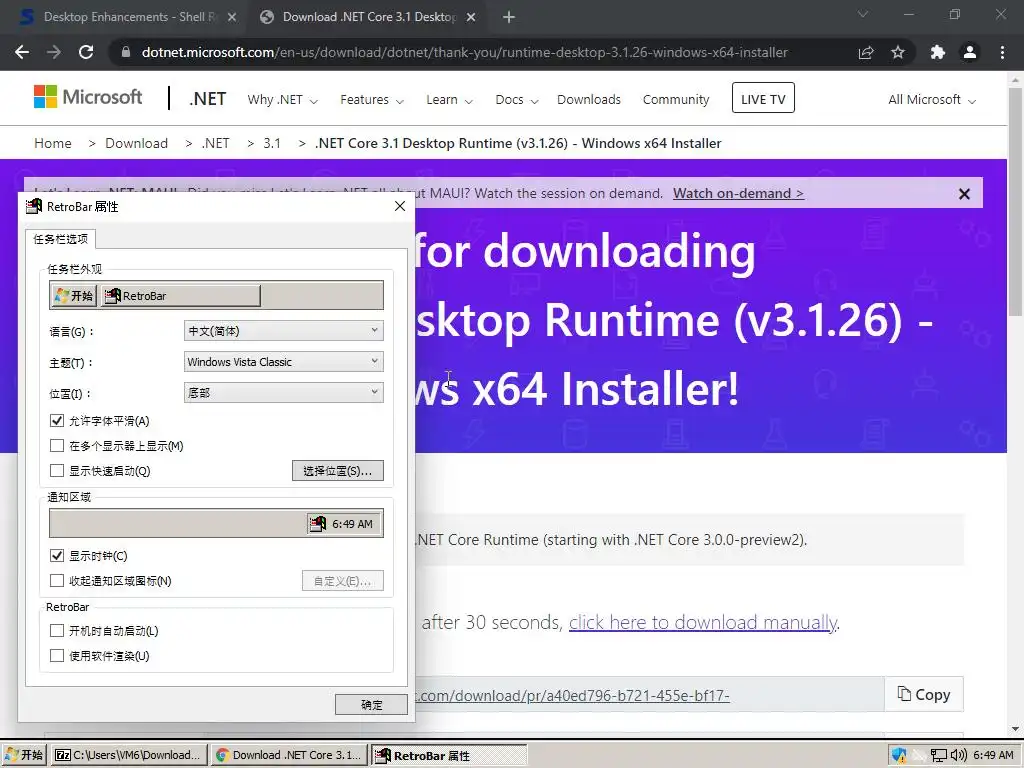The width and height of the screenshot is (1024, 768).
Task: View site security lock info
Action: point(125,52)
